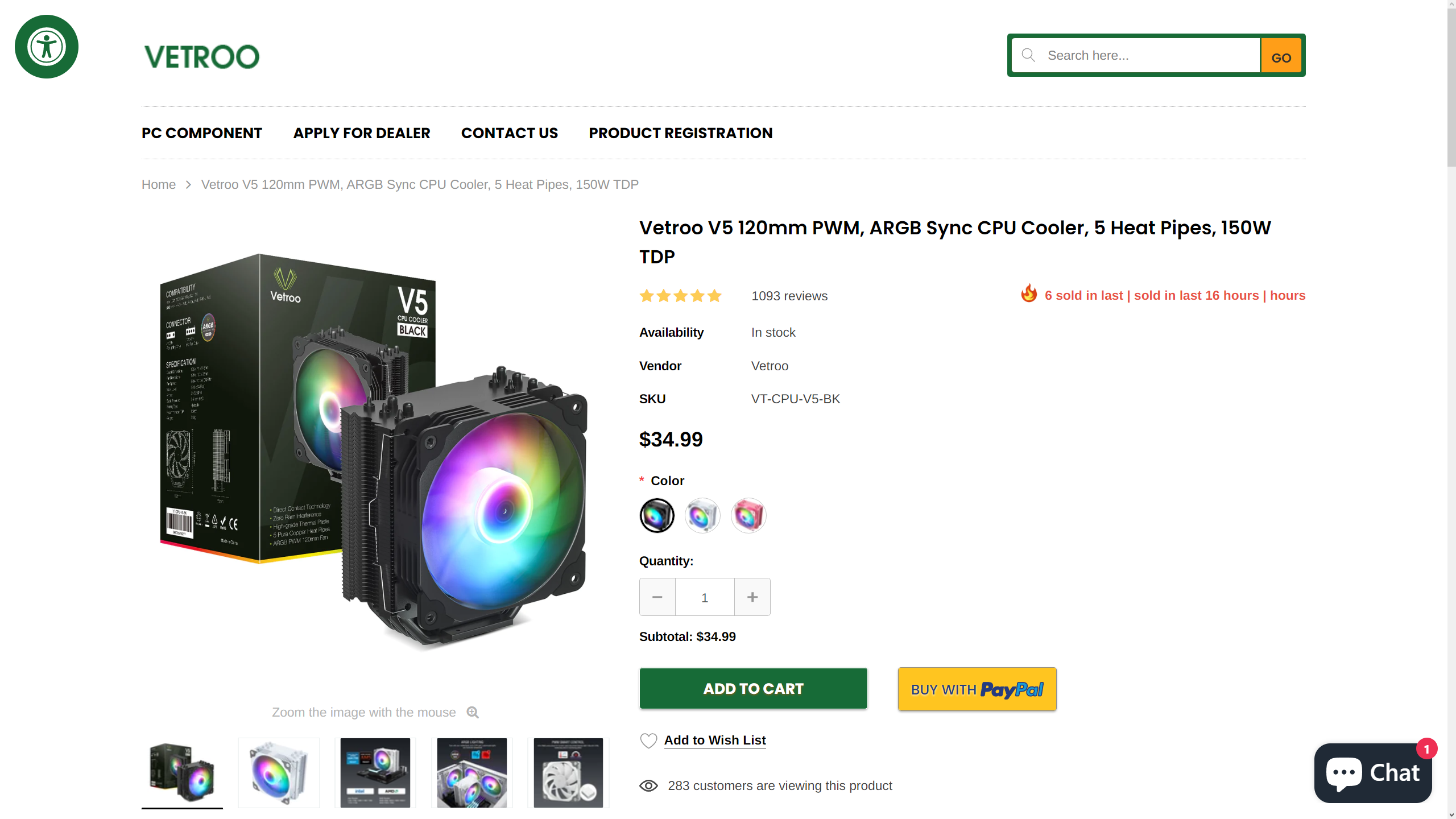Click the zoom image magnifier icon

pos(473,713)
